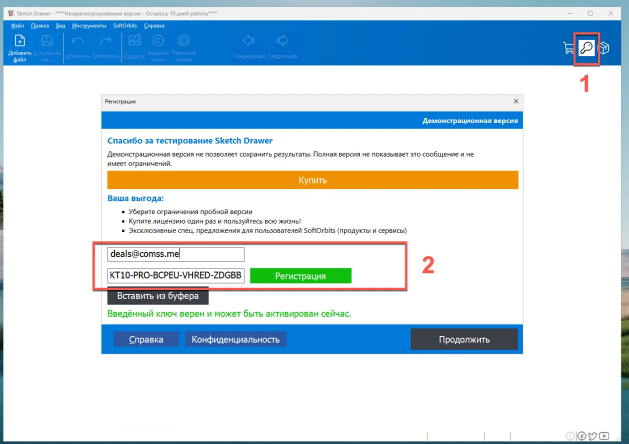Click the license key input field

pos(176,276)
